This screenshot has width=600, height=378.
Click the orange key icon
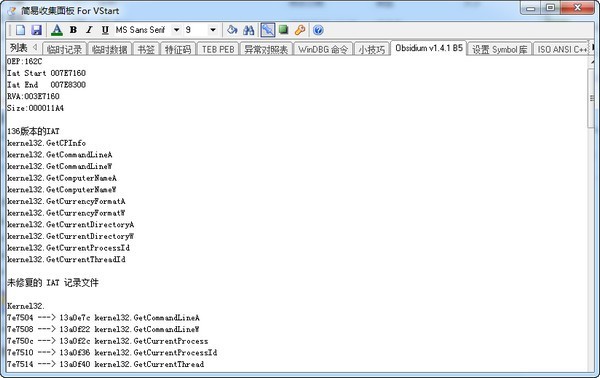pos(300,30)
